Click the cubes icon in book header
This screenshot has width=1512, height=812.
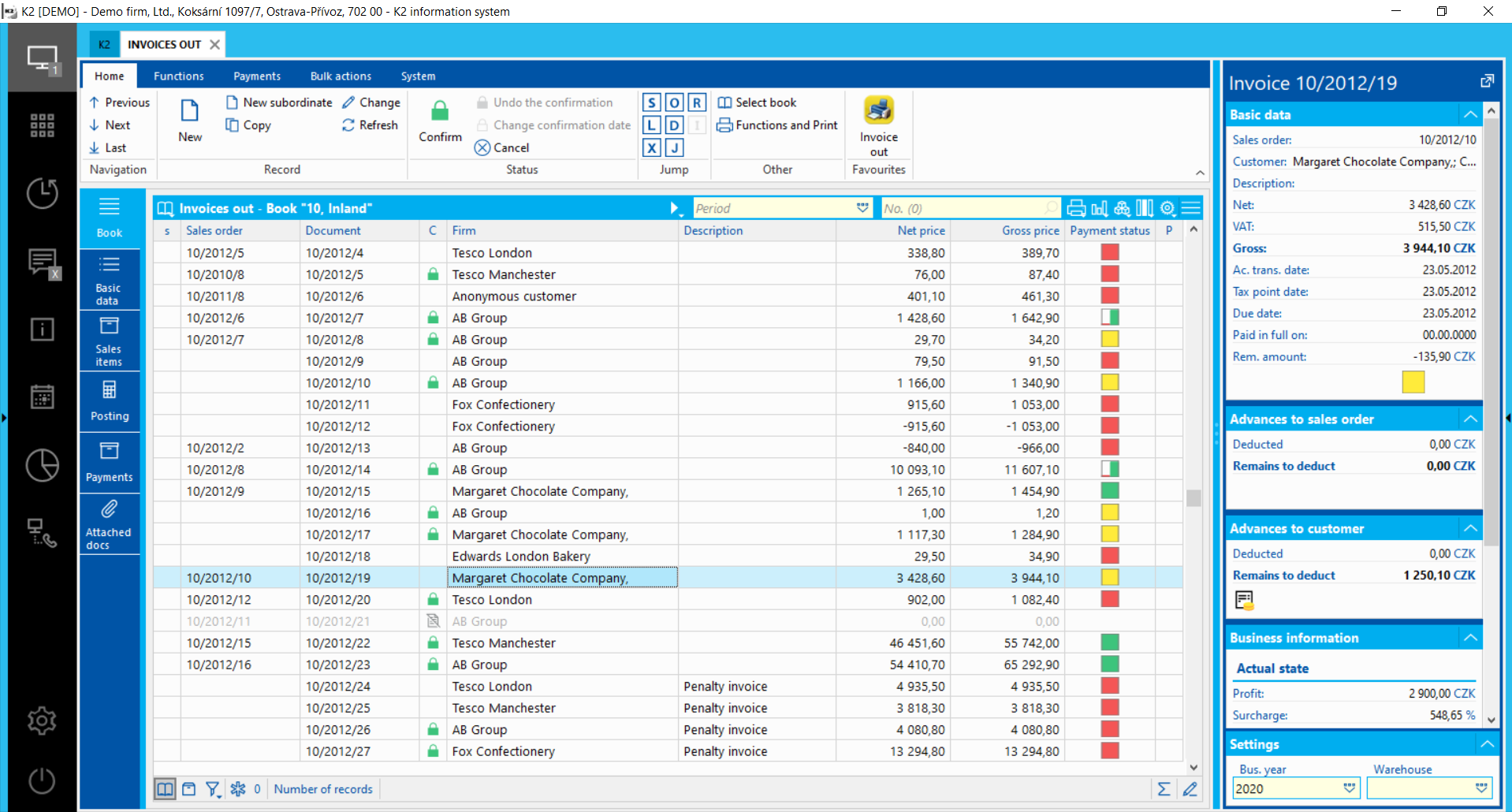(x=1122, y=208)
